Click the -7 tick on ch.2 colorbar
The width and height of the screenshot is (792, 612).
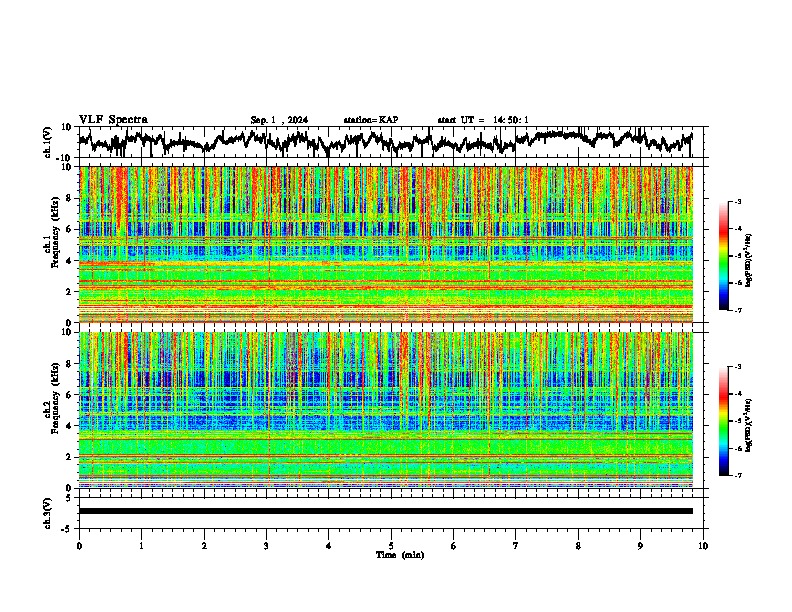[737, 475]
